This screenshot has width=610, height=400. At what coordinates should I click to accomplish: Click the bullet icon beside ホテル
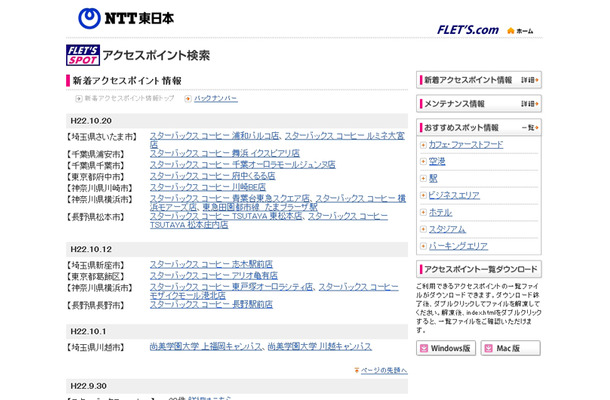pyautogui.click(x=423, y=212)
